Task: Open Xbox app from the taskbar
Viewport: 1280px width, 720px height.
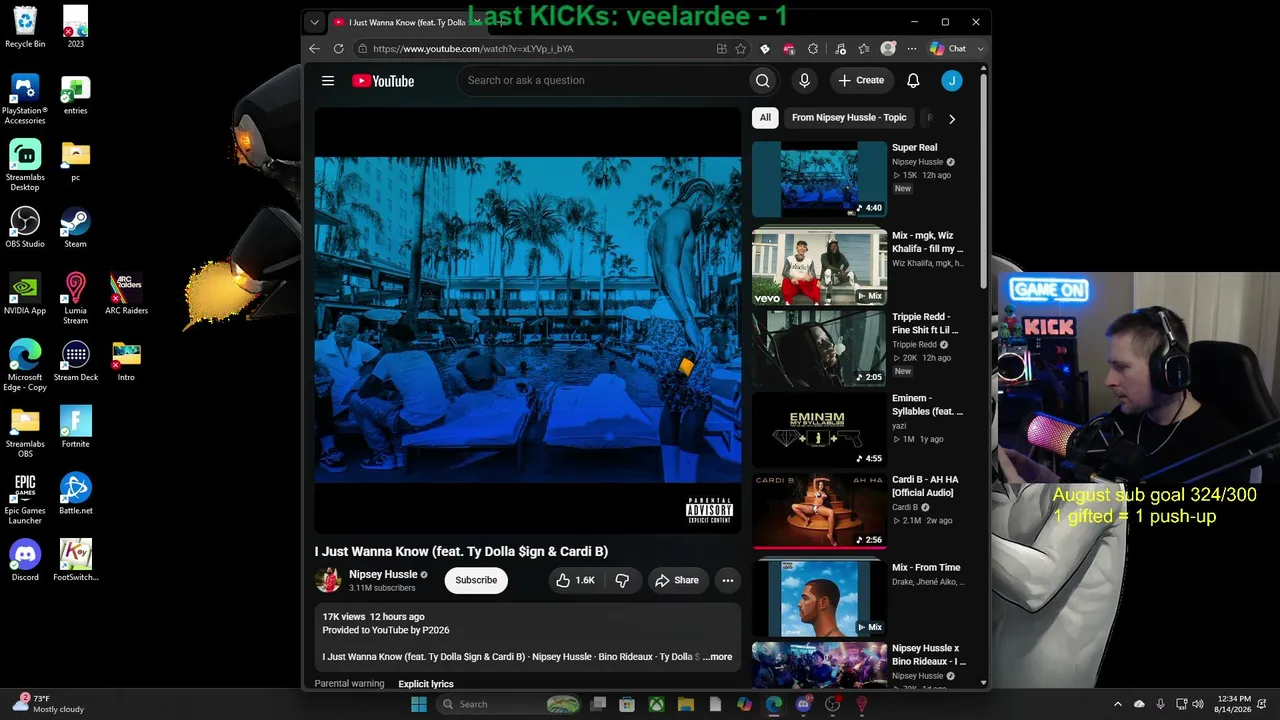Action: [x=657, y=704]
